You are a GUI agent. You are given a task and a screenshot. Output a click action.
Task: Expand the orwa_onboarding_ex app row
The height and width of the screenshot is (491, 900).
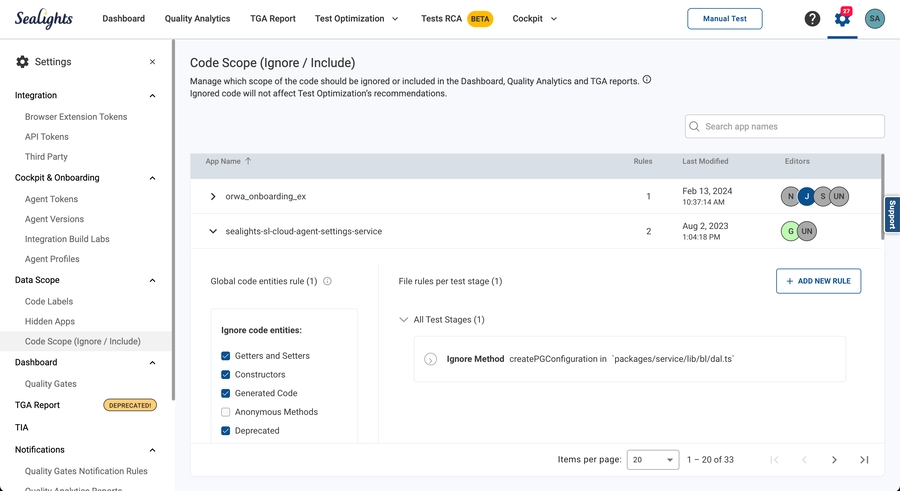(x=213, y=197)
